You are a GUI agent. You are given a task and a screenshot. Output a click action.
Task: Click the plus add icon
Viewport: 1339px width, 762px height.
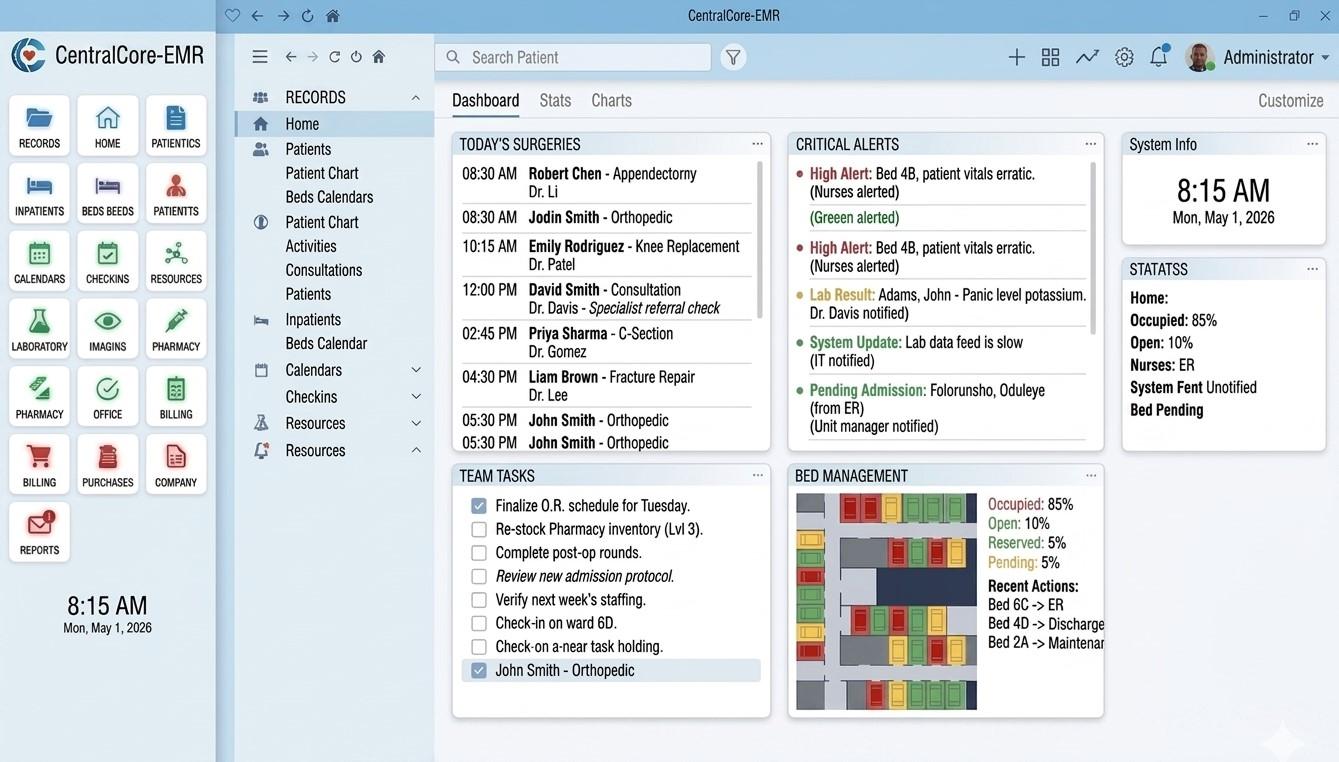pyautogui.click(x=1016, y=57)
